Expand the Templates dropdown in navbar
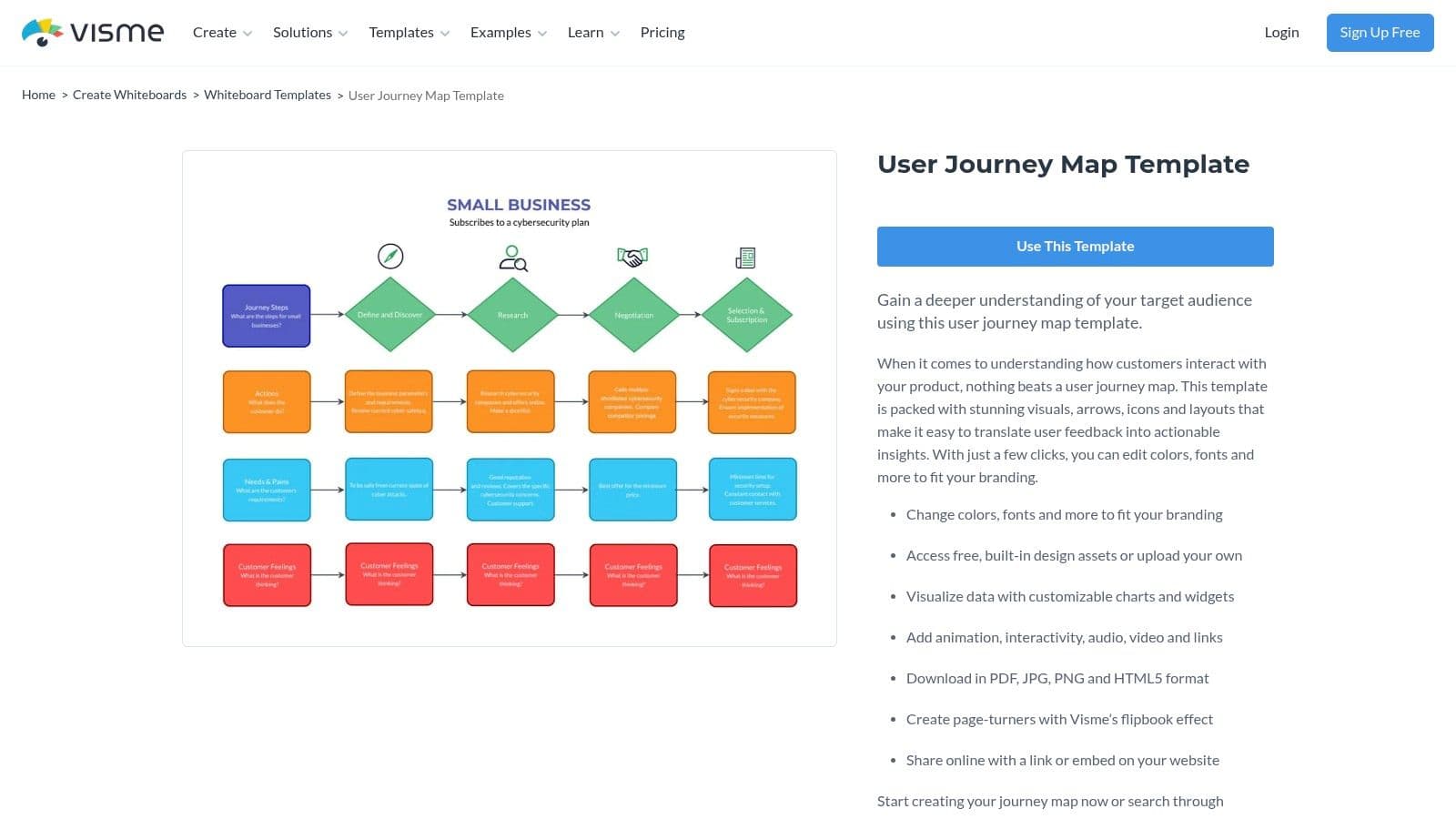1456x819 pixels. tap(409, 33)
